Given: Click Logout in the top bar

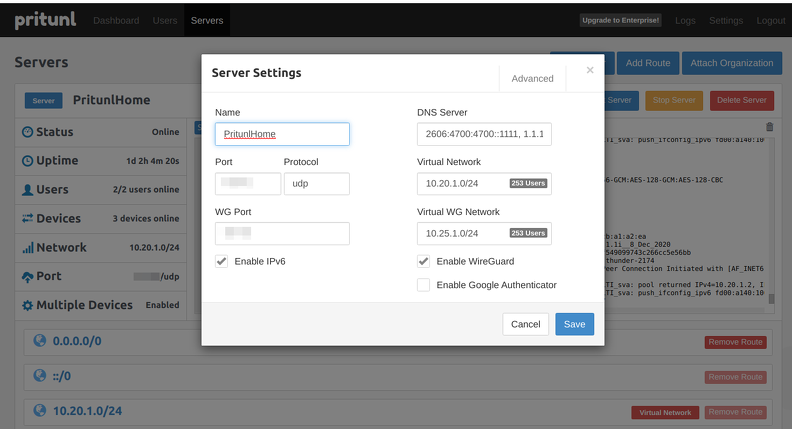Looking at the screenshot, I should [770, 21].
